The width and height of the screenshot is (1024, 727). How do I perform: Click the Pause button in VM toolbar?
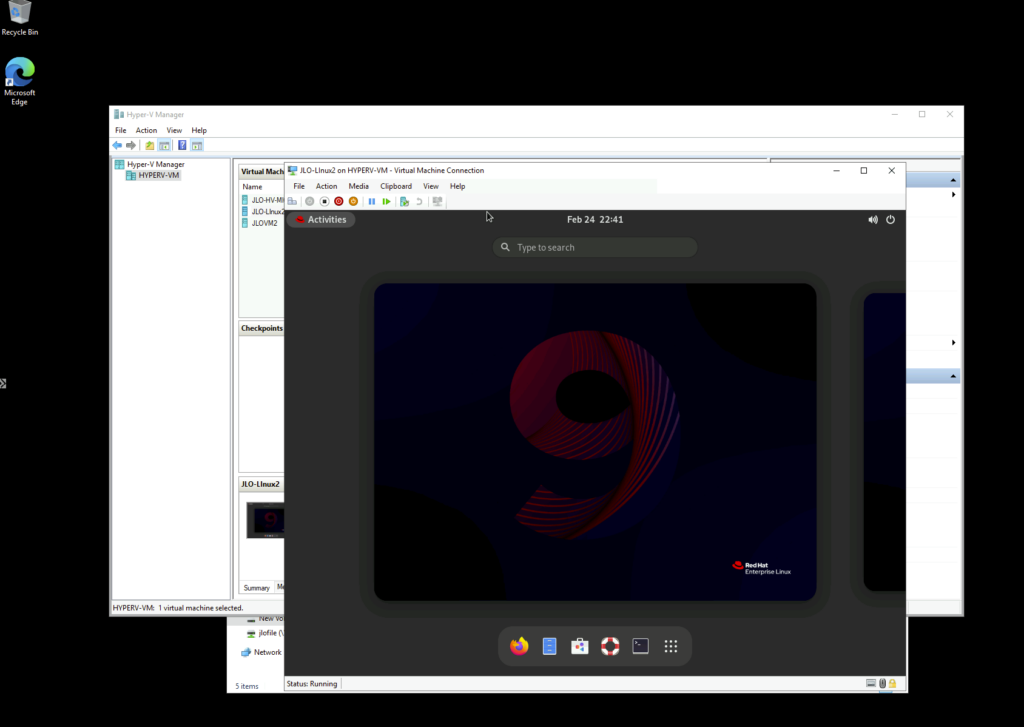coord(372,201)
